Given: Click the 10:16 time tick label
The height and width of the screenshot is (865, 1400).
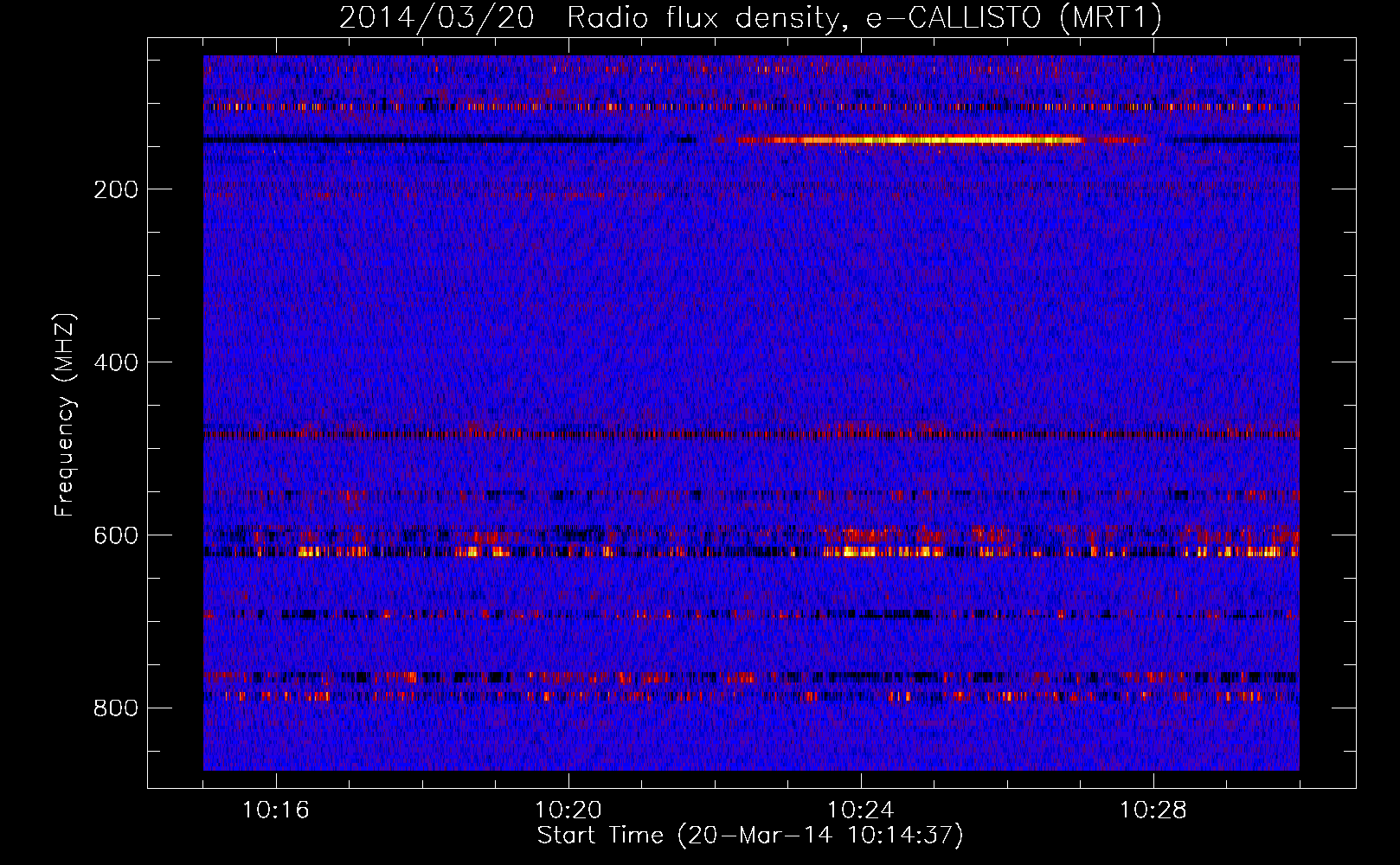Looking at the screenshot, I should (x=276, y=811).
